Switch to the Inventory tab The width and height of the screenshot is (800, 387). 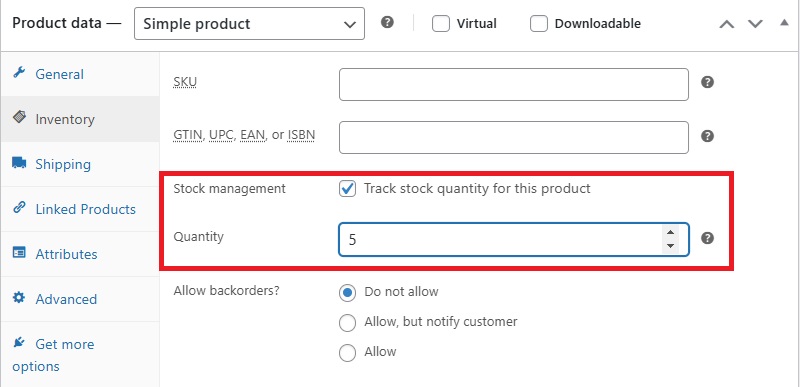tap(80, 119)
